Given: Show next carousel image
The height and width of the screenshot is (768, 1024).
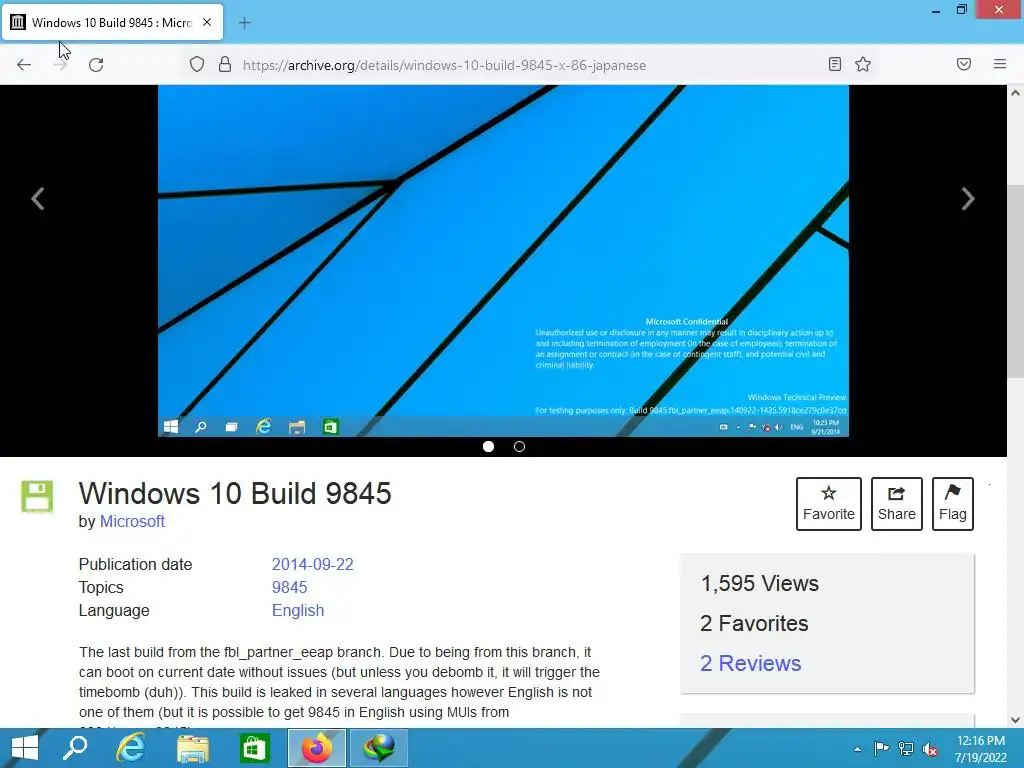Looking at the screenshot, I should point(968,199).
